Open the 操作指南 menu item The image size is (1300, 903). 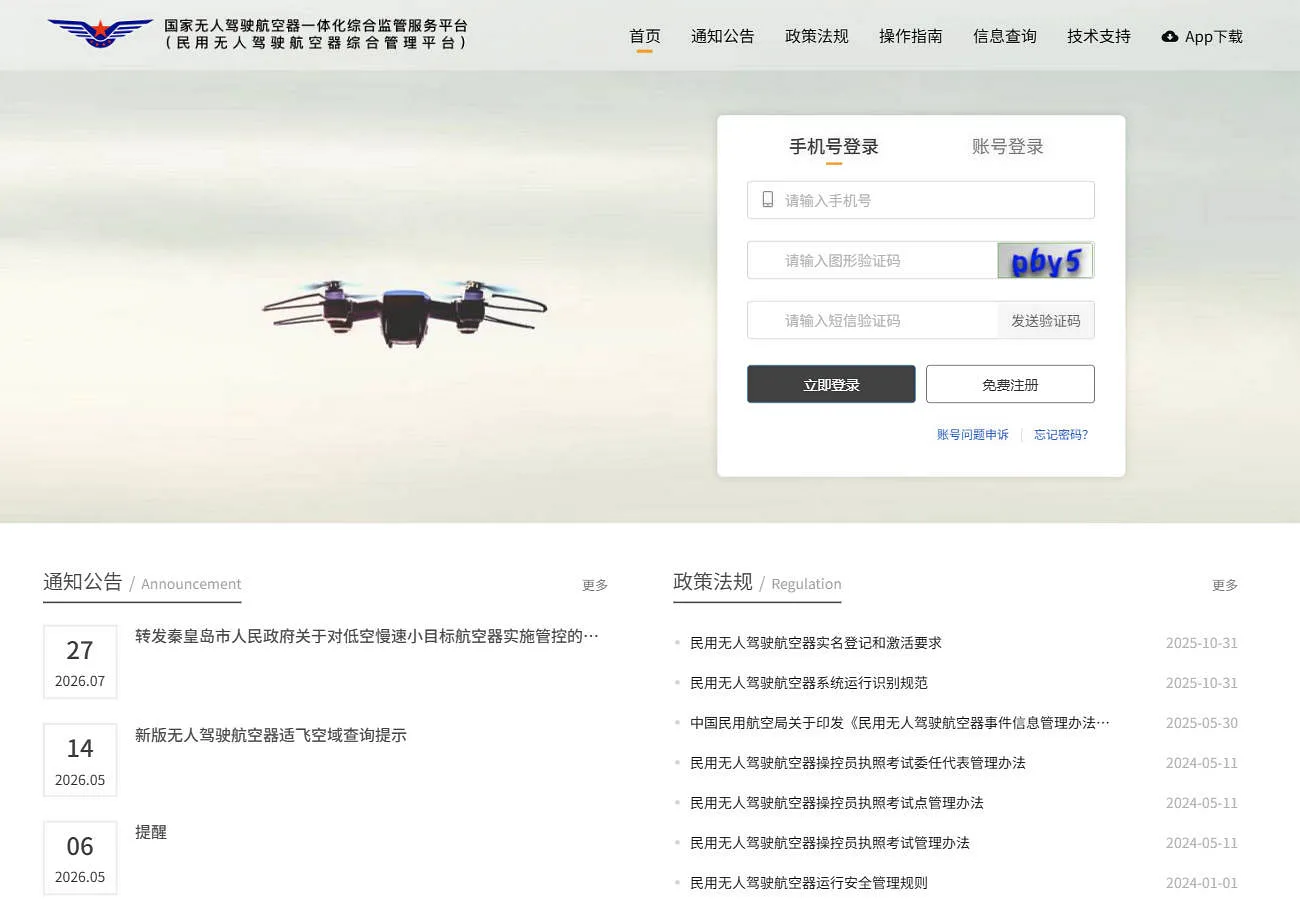[911, 36]
